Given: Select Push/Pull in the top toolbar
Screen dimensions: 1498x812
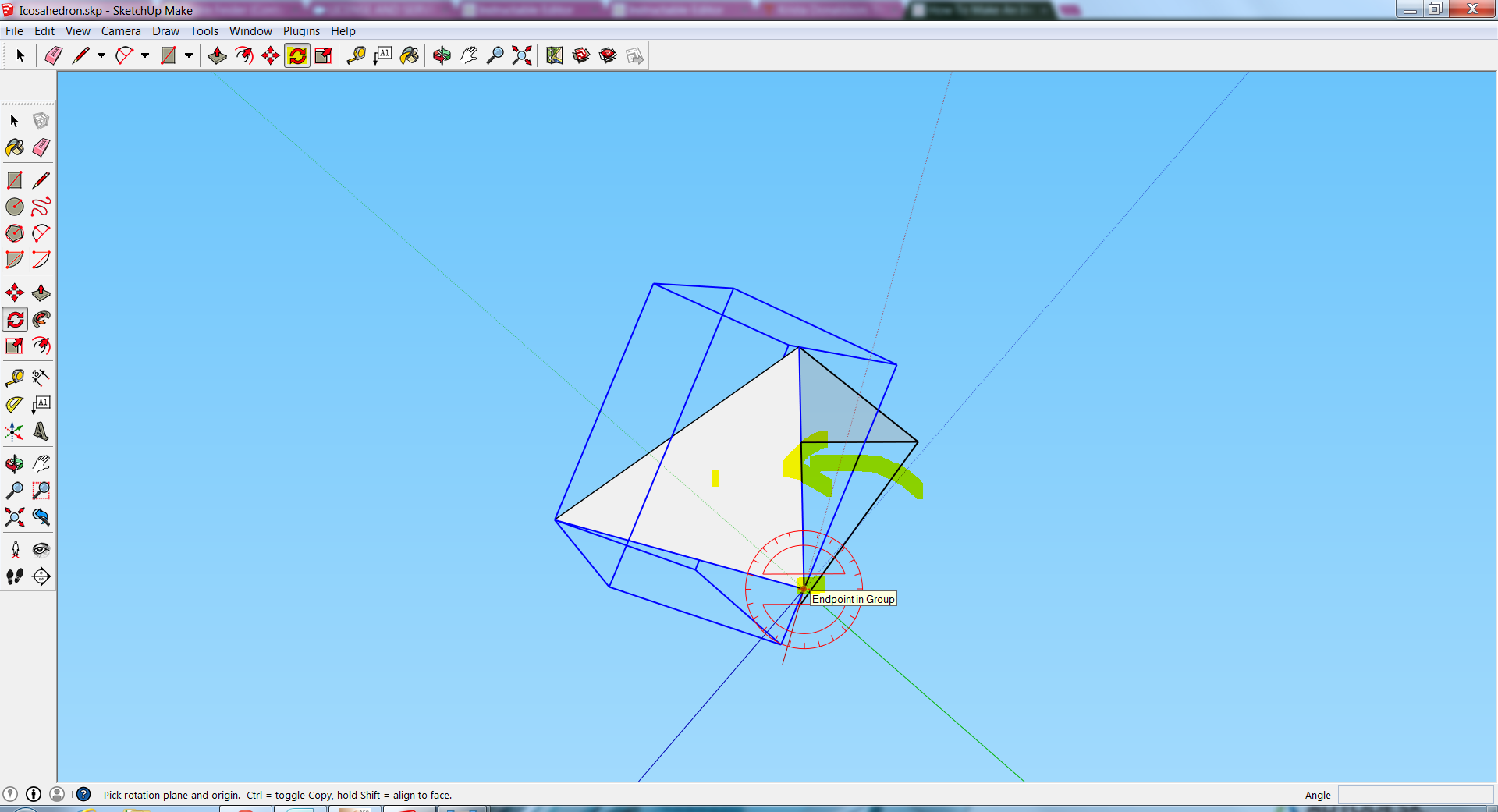Looking at the screenshot, I should tap(218, 55).
